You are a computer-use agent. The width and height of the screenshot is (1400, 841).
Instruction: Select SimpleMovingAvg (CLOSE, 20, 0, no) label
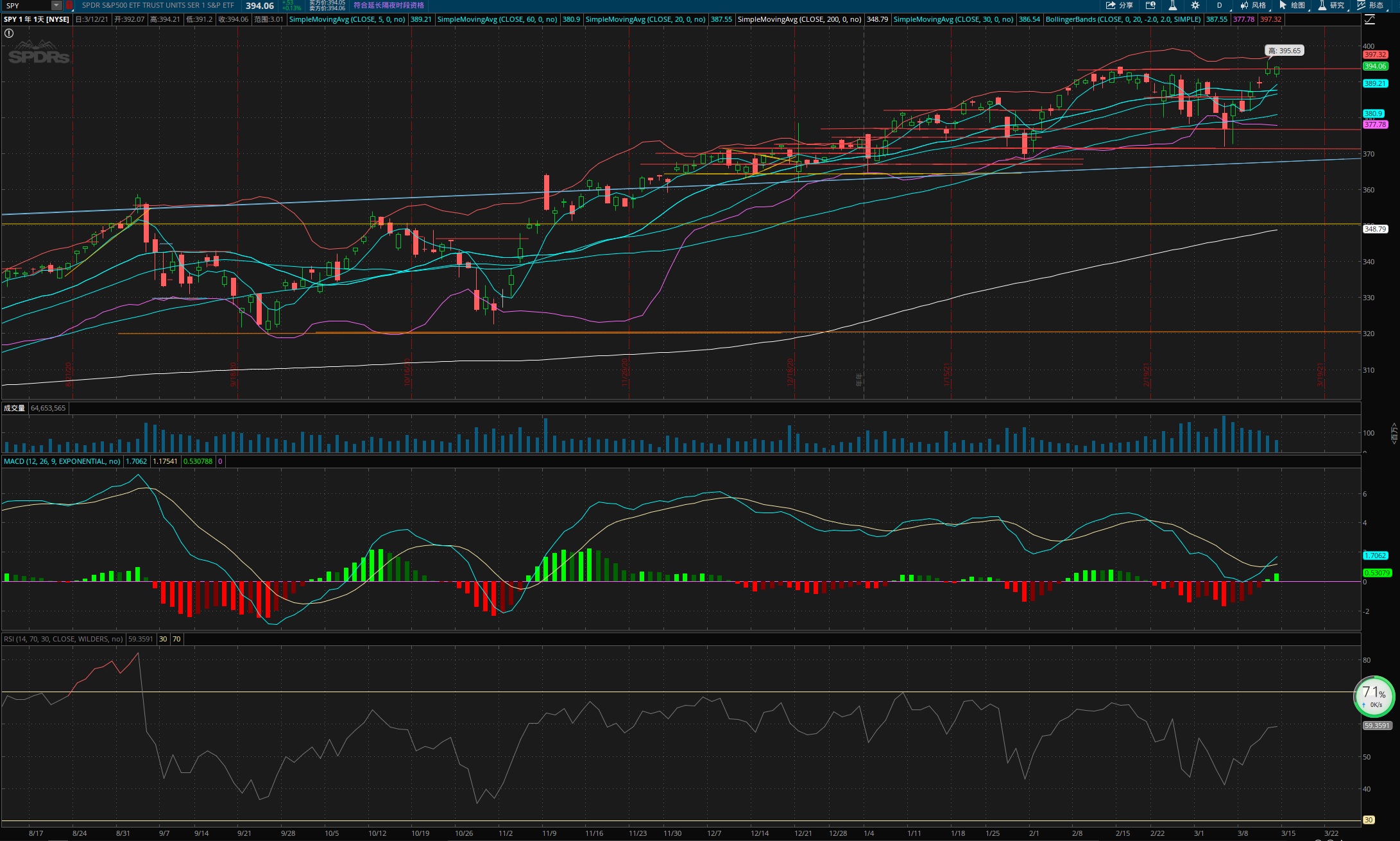coord(645,19)
